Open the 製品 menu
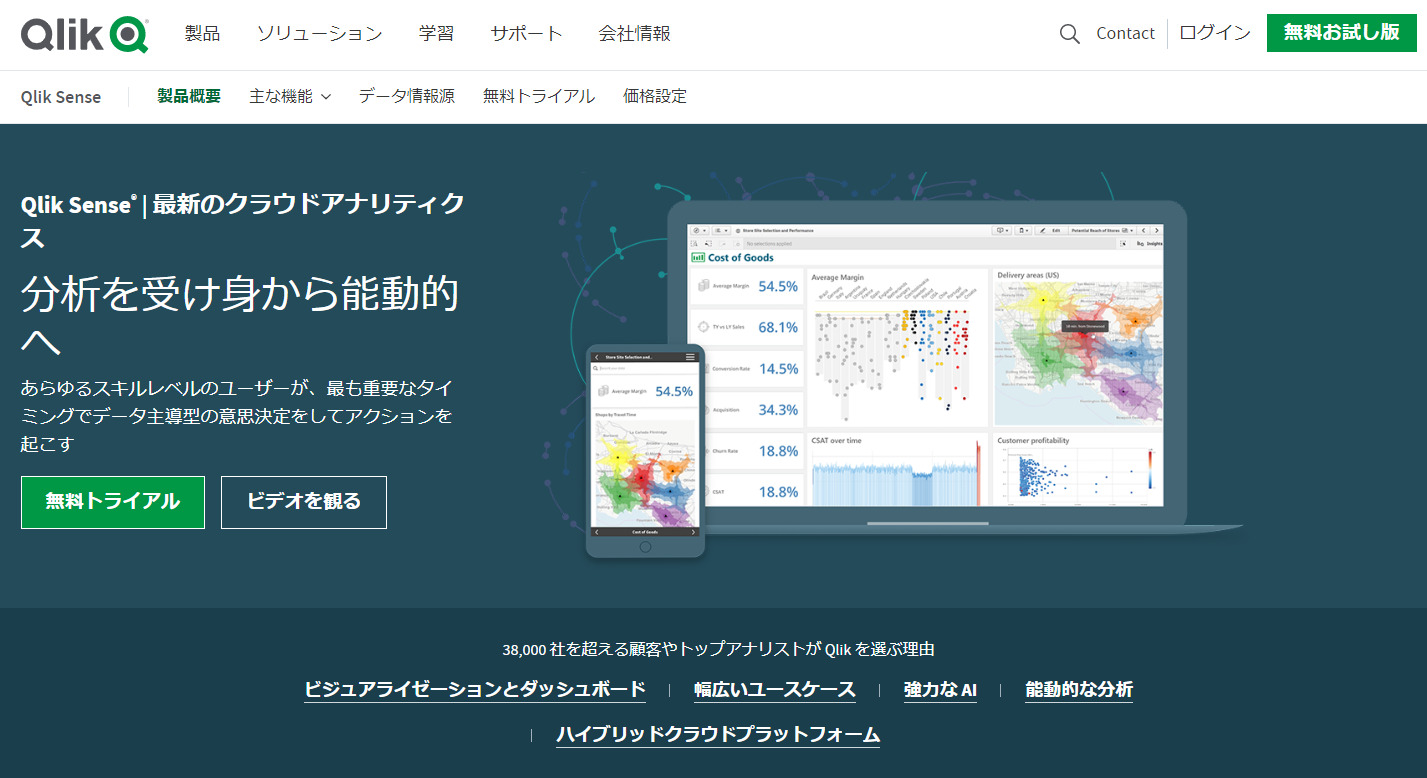1427x778 pixels. (202, 33)
